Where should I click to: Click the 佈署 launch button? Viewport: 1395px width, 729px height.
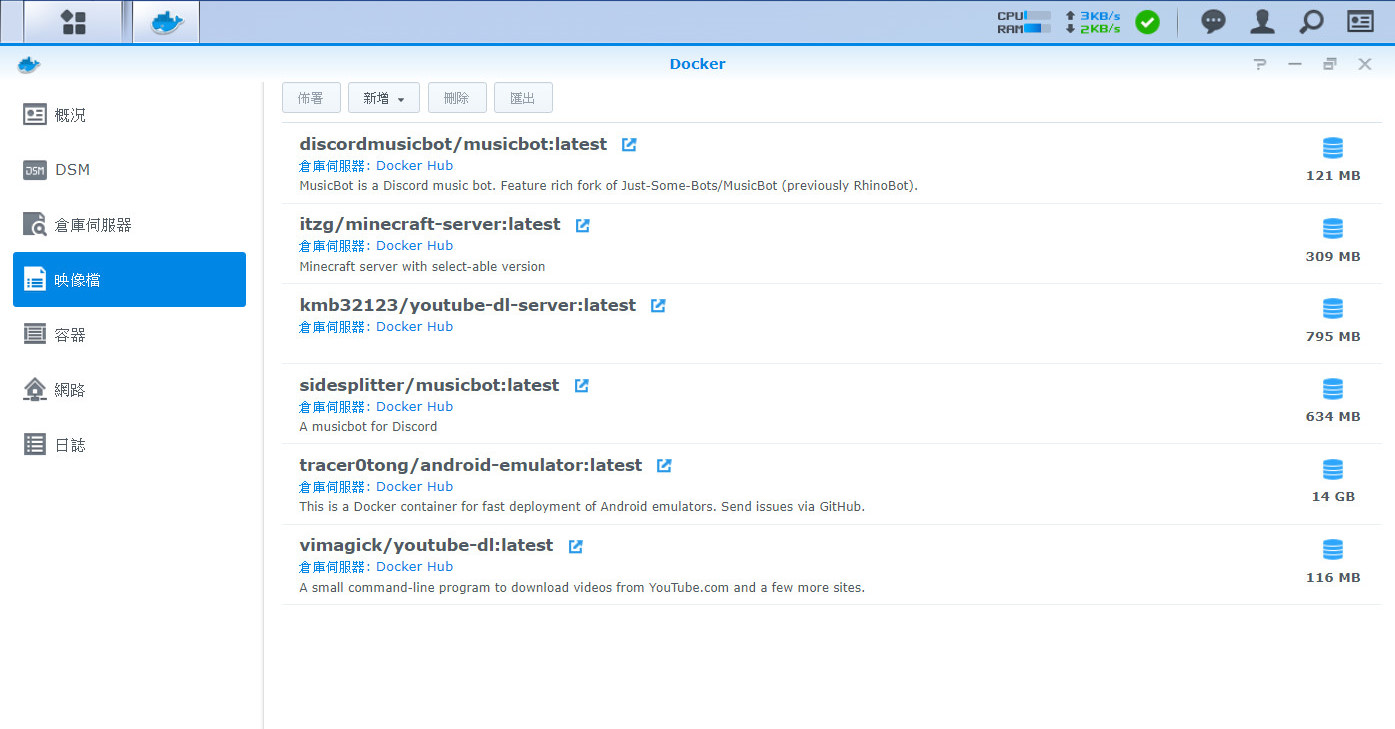311,98
